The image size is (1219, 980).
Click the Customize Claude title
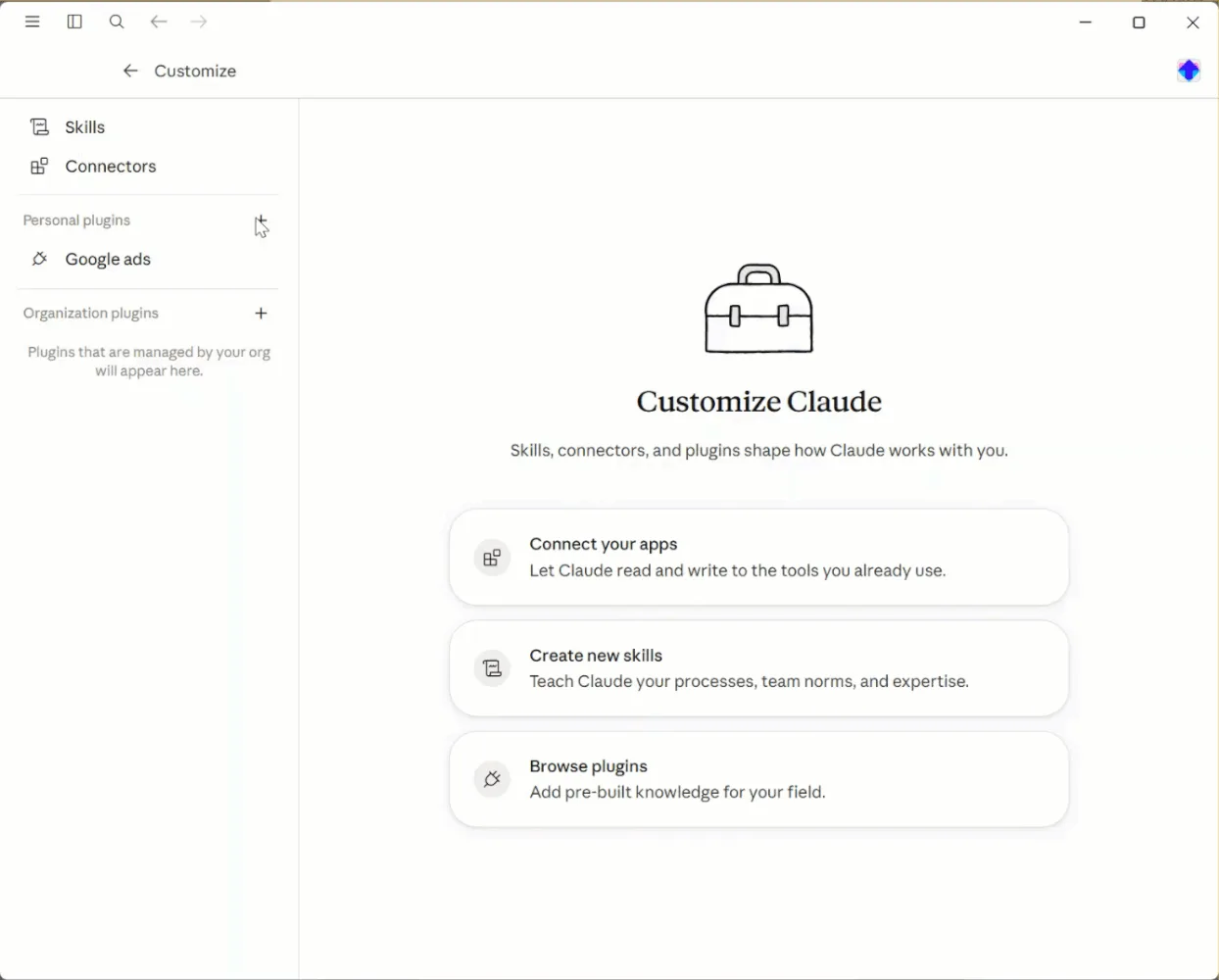click(x=759, y=402)
